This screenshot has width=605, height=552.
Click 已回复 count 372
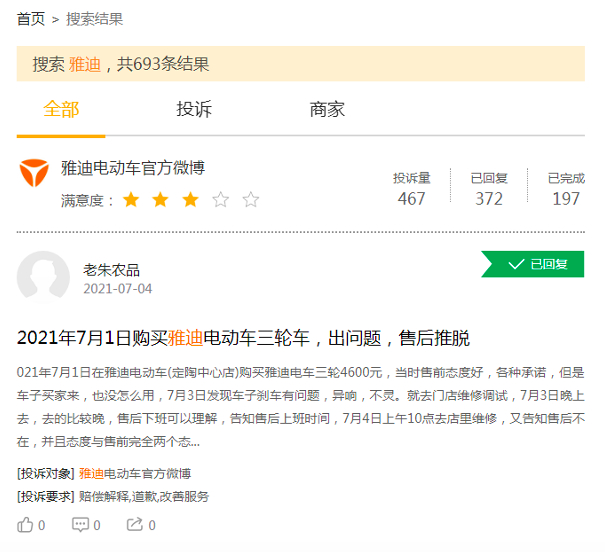(x=489, y=199)
